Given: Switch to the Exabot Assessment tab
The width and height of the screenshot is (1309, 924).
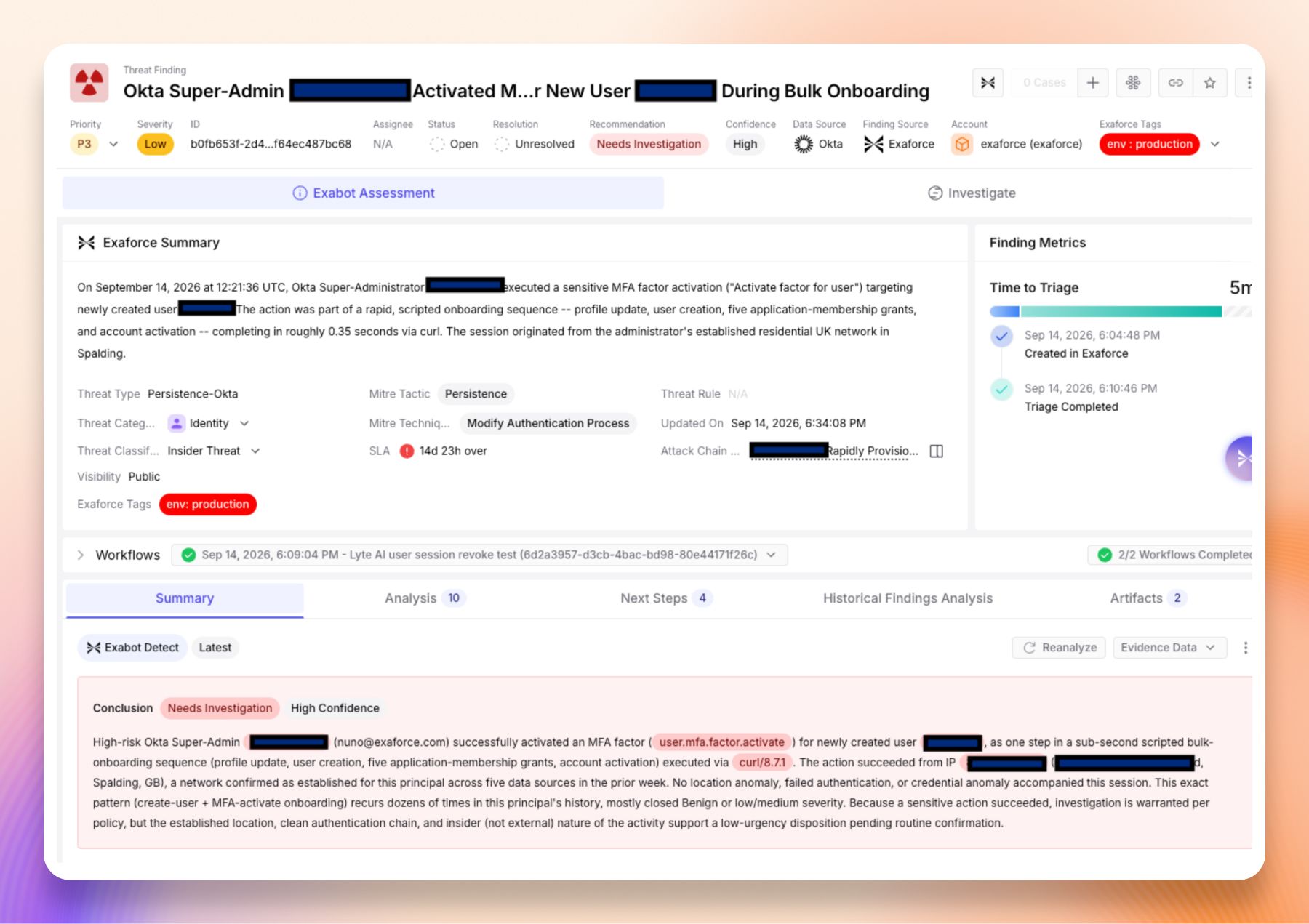Looking at the screenshot, I should click(x=363, y=193).
